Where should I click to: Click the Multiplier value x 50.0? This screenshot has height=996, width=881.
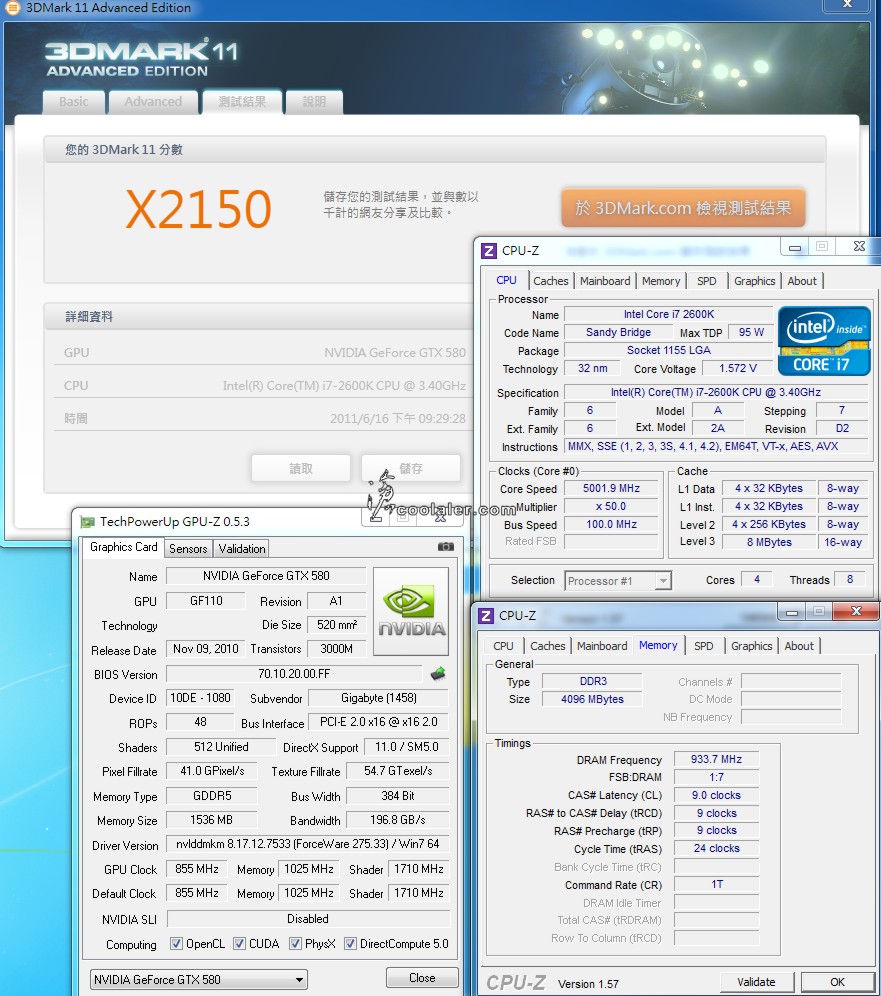pos(612,506)
